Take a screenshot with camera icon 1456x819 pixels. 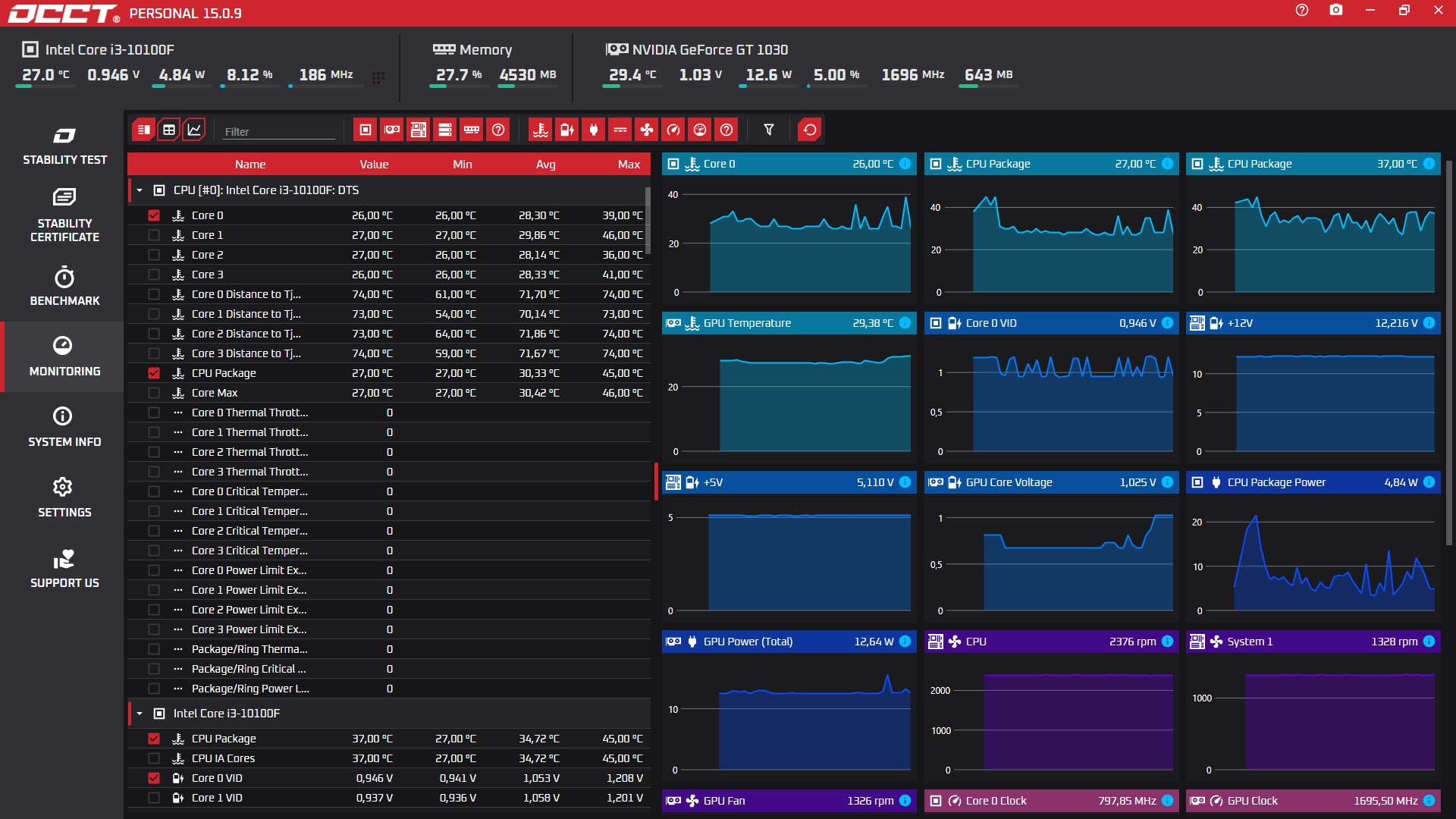tap(1335, 11)
